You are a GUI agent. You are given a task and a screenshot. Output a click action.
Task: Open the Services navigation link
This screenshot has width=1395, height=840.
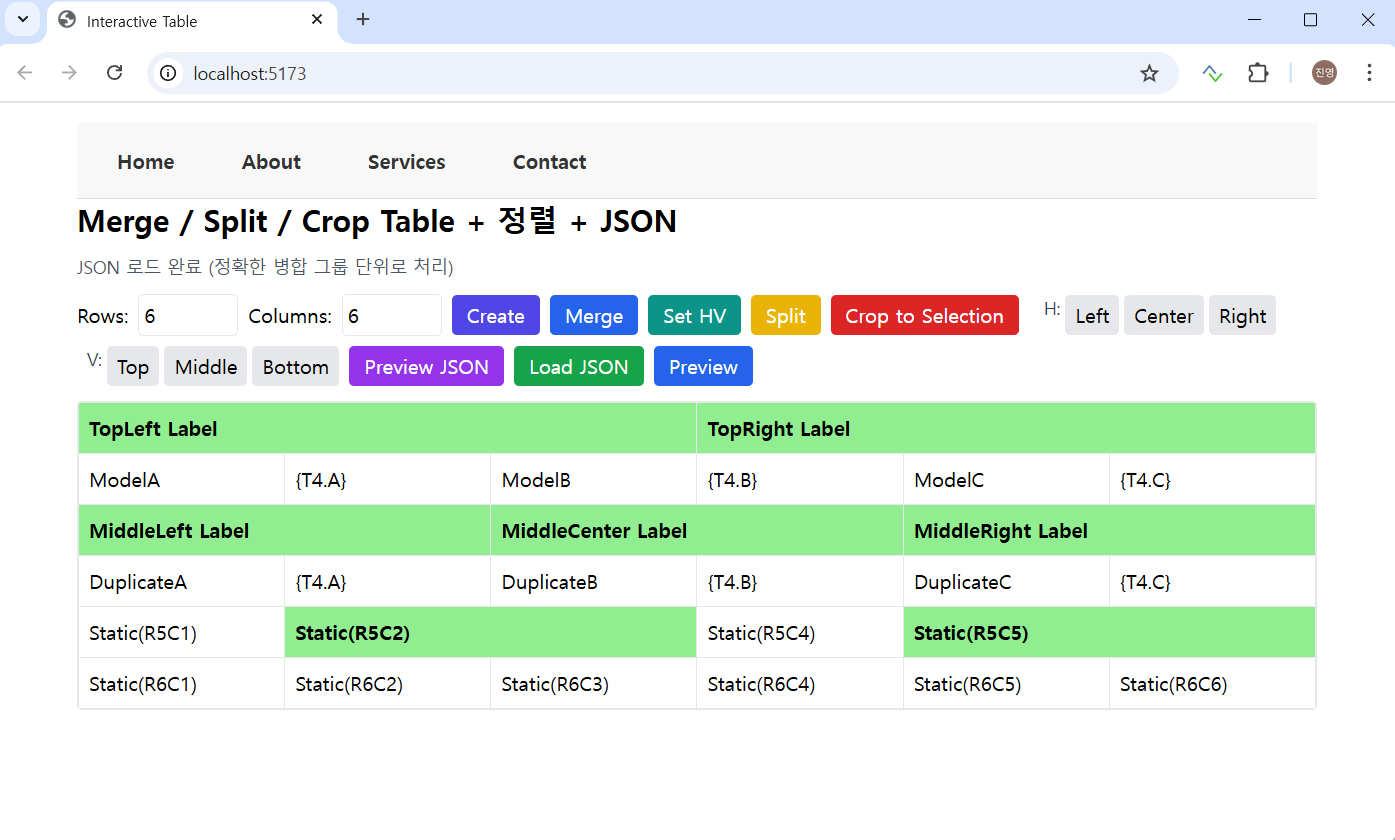pyautogui.click(x=406, y=162)
